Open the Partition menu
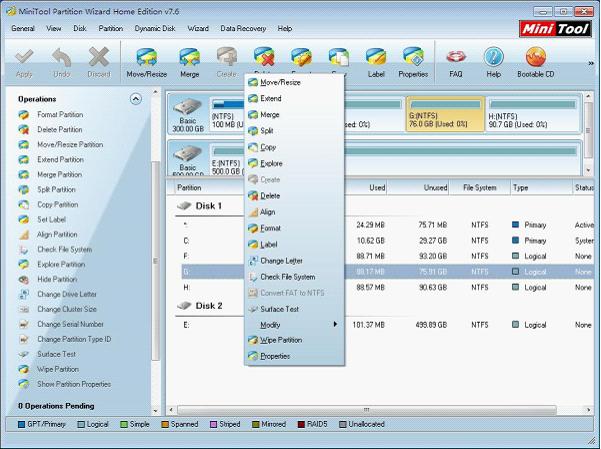This screenshot has height=449, width=601. coord(111,28)
